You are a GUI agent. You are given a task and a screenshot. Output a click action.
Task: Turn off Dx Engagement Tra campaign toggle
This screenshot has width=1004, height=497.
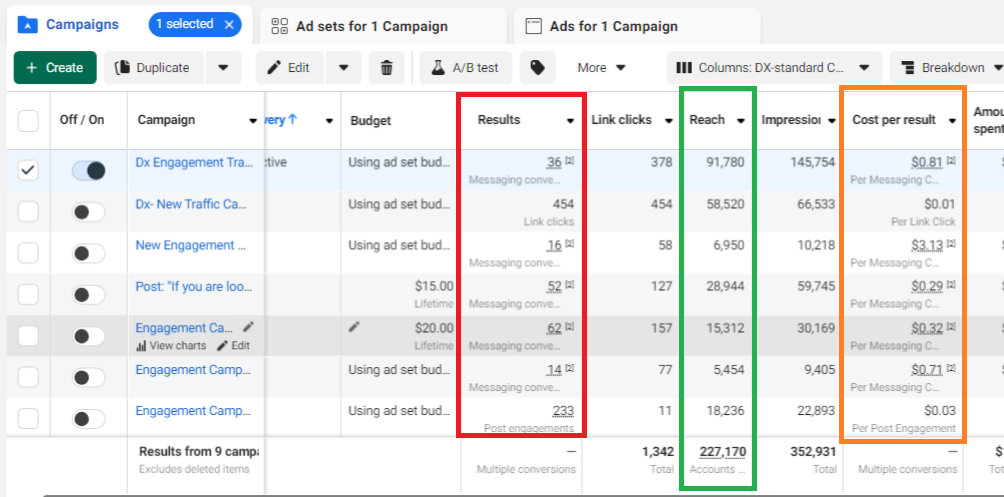tap(89, 171)
